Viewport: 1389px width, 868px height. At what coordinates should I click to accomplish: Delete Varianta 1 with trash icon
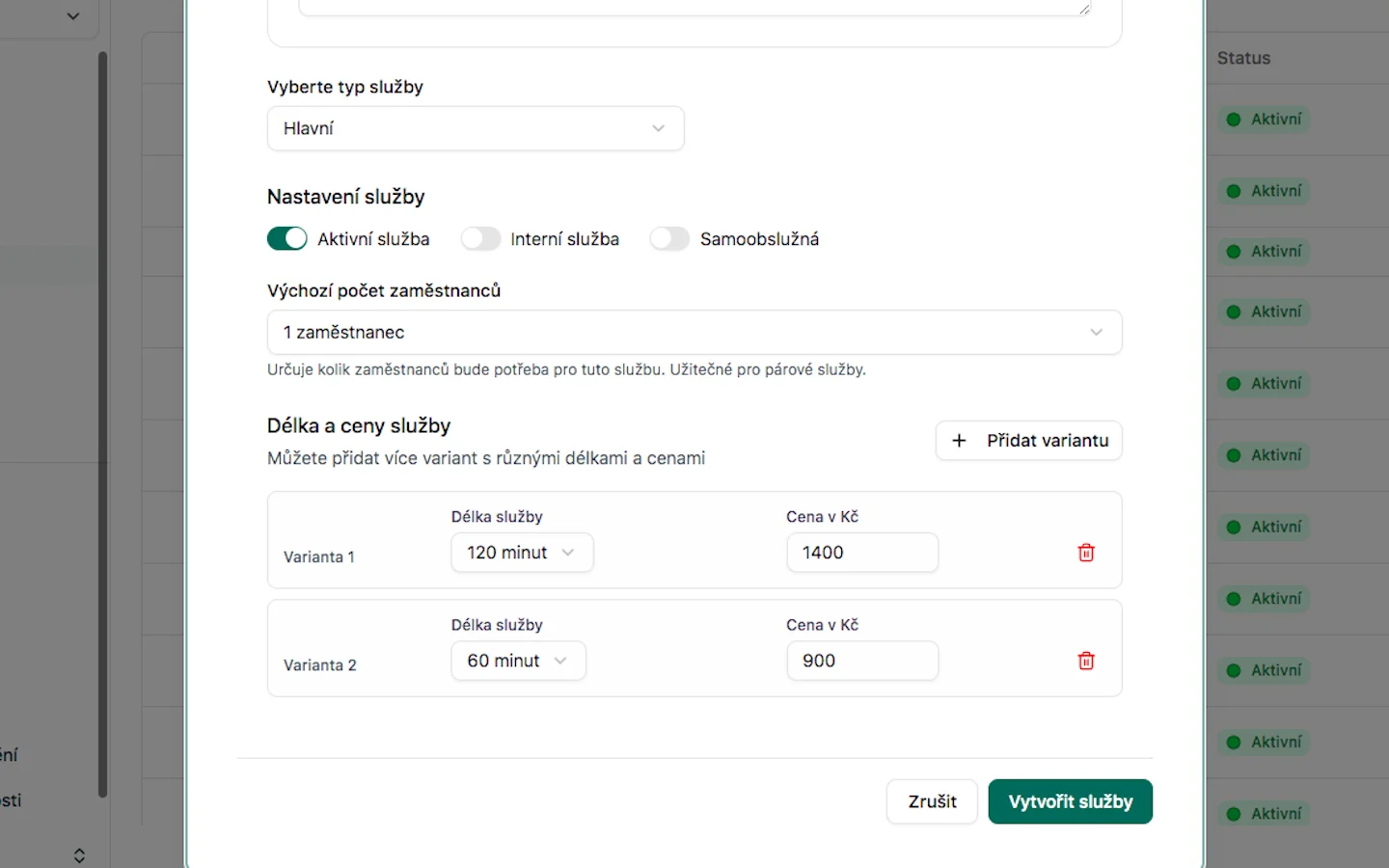[1086, 553]
